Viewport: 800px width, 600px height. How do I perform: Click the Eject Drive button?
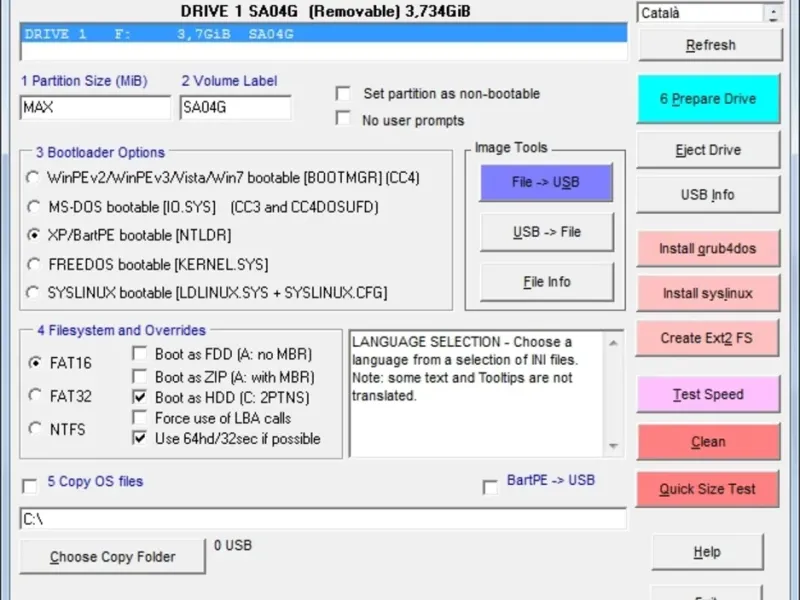click(708, 150)
